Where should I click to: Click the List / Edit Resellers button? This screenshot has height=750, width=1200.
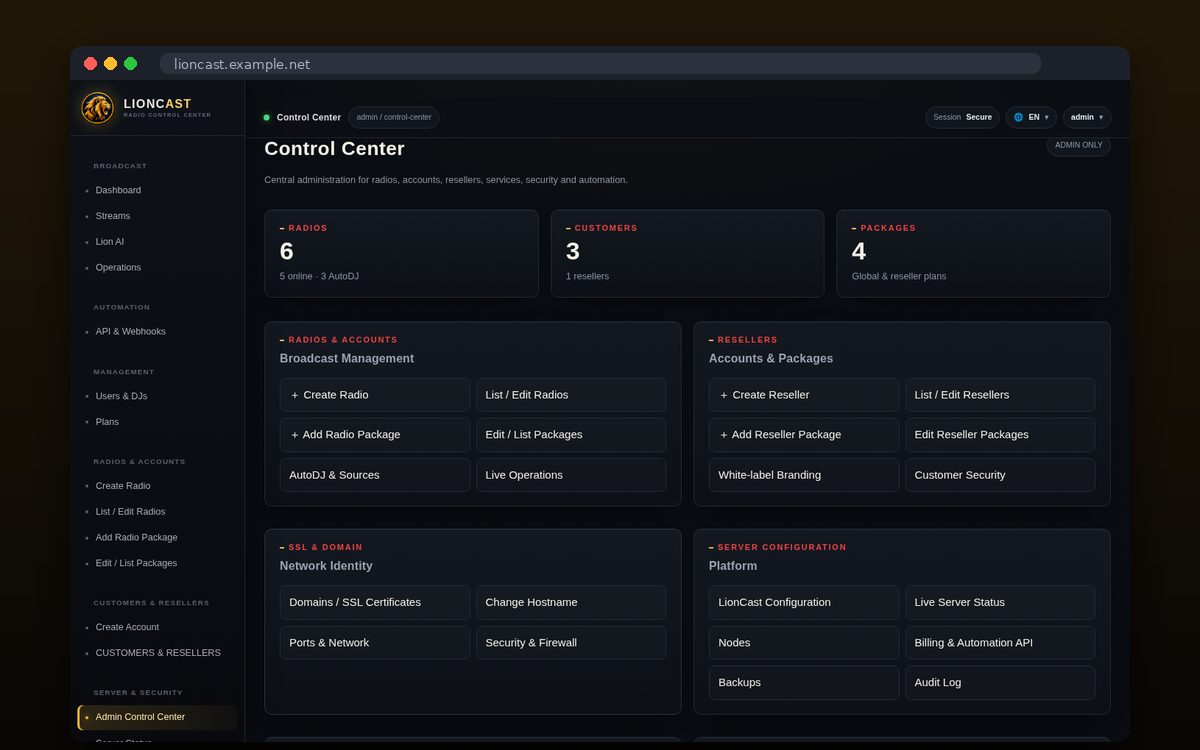[x=1000, y=395]
